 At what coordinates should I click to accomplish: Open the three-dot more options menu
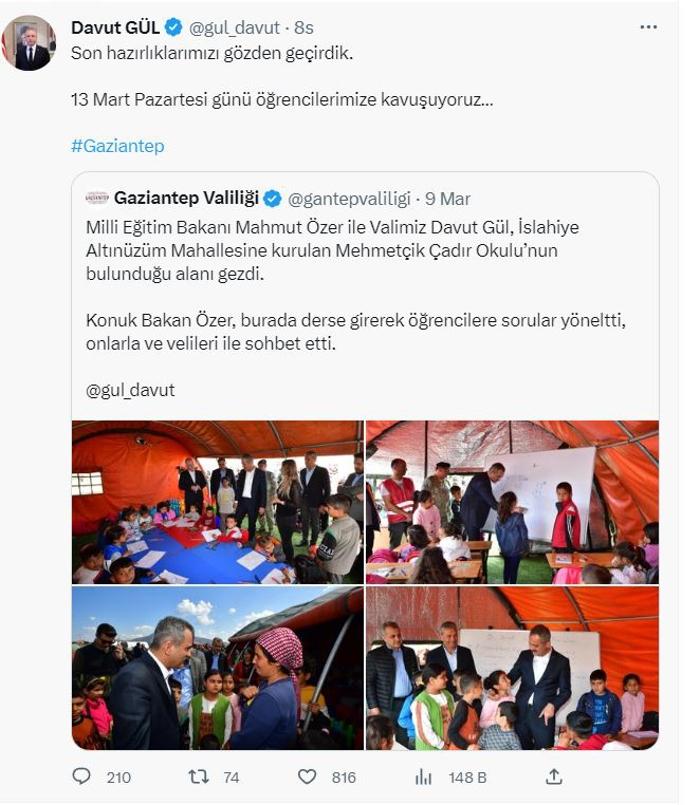pyautogui.click(x=649, y=27)
